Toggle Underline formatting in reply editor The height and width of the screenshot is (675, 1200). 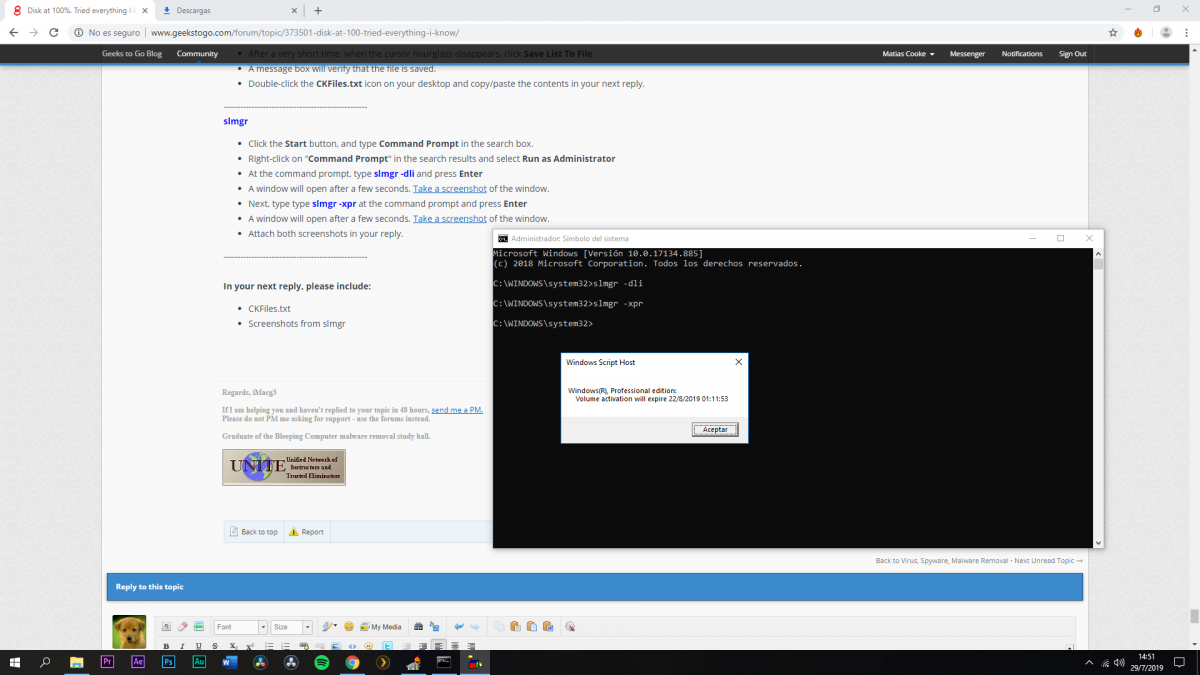[x=198, y=647]
